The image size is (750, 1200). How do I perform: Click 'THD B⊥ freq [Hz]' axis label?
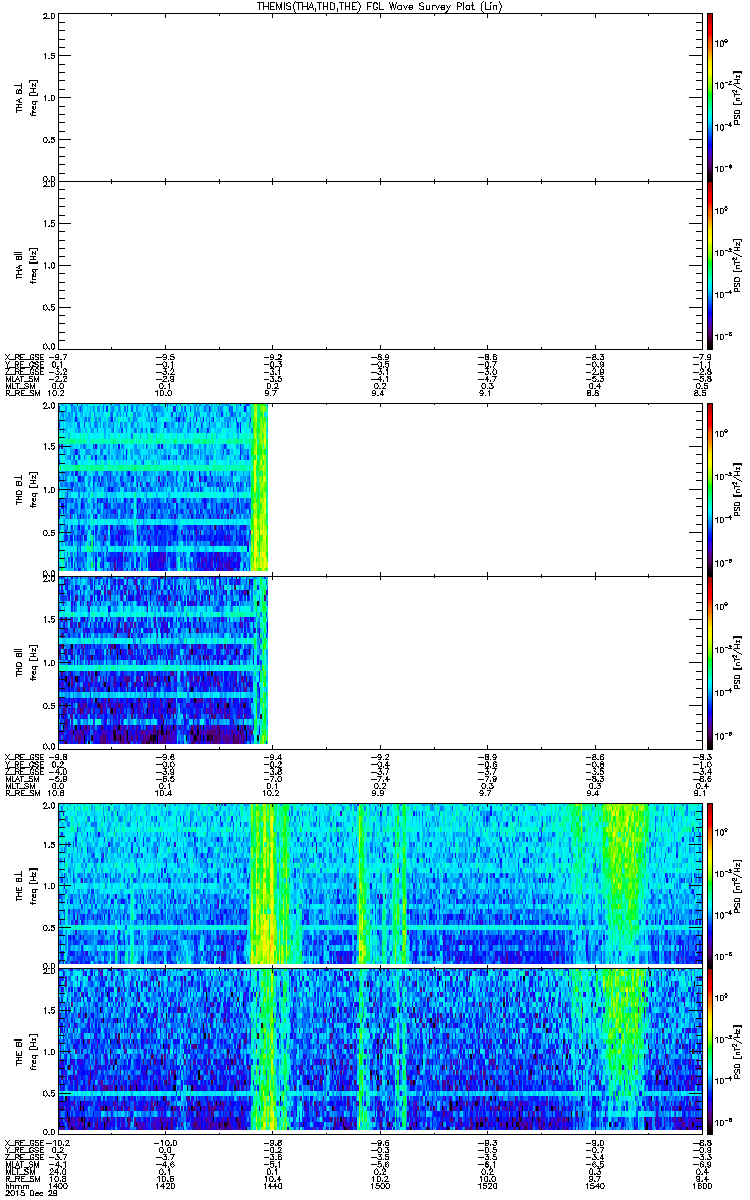click(x=25, y=488)
